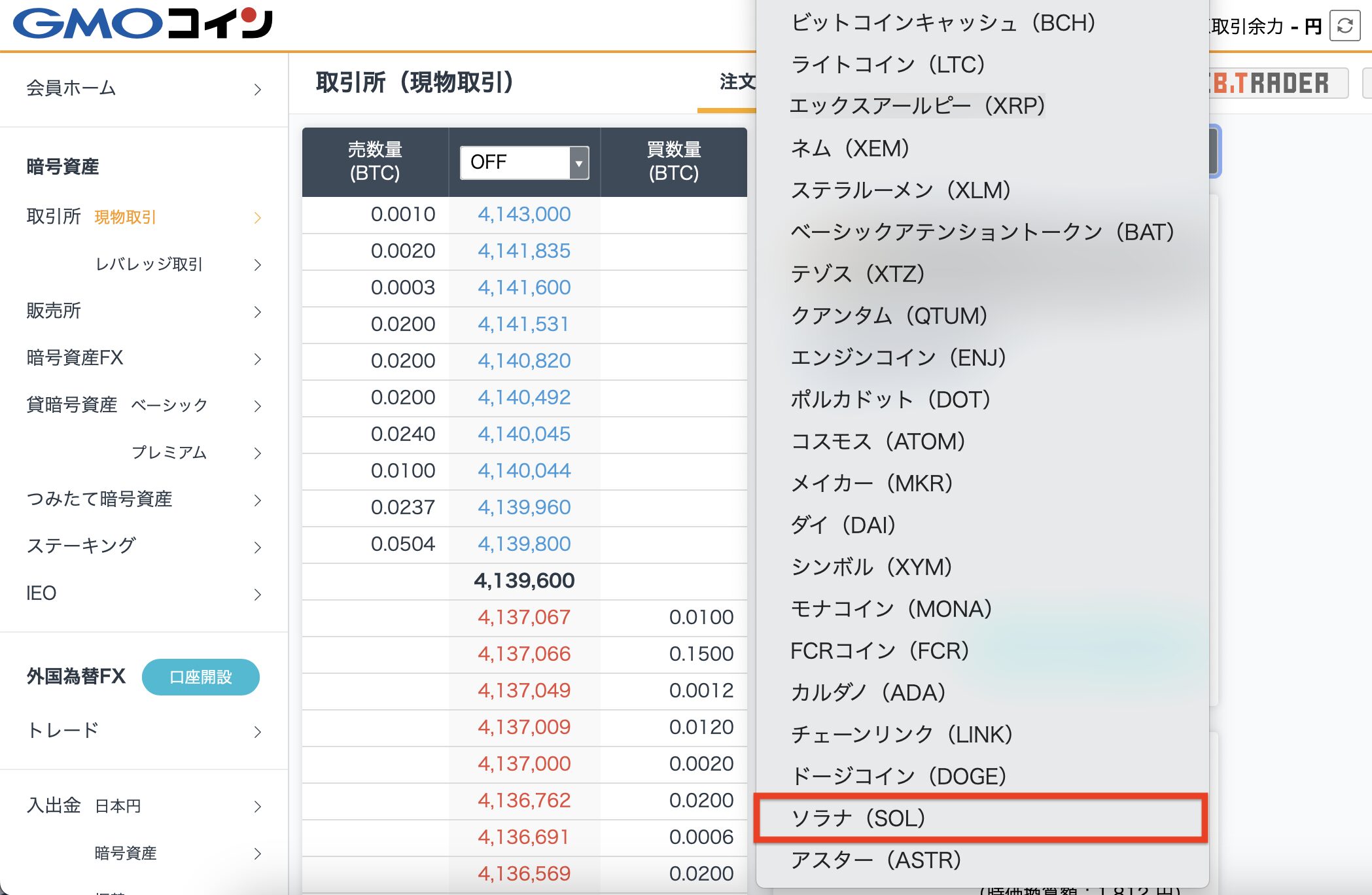Click the chevron beside トレード
Viewport: 1372px width, 895px height.
(258, 732)
